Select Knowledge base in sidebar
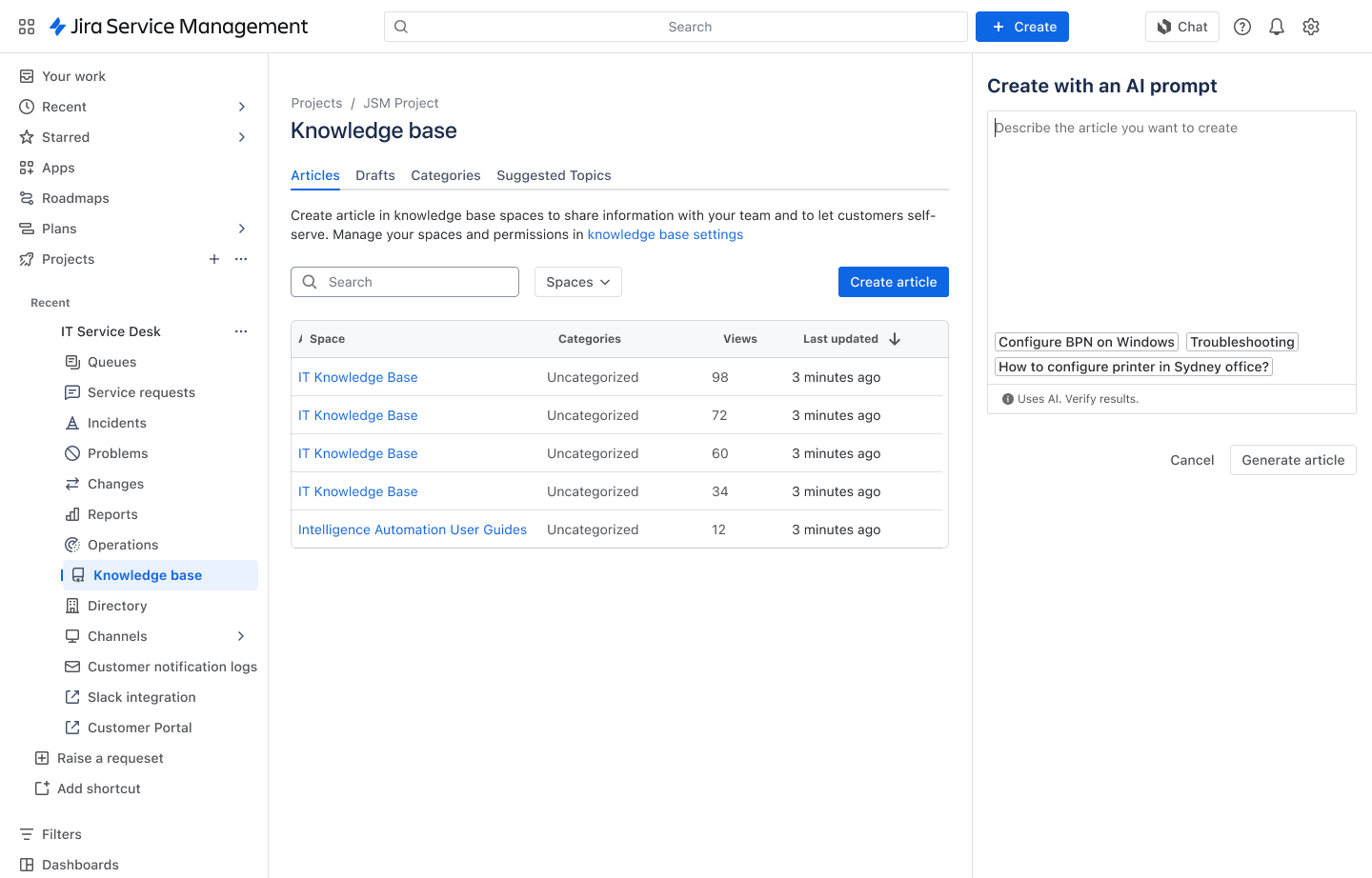This screenshot has height=878, width=1372. 160,575
